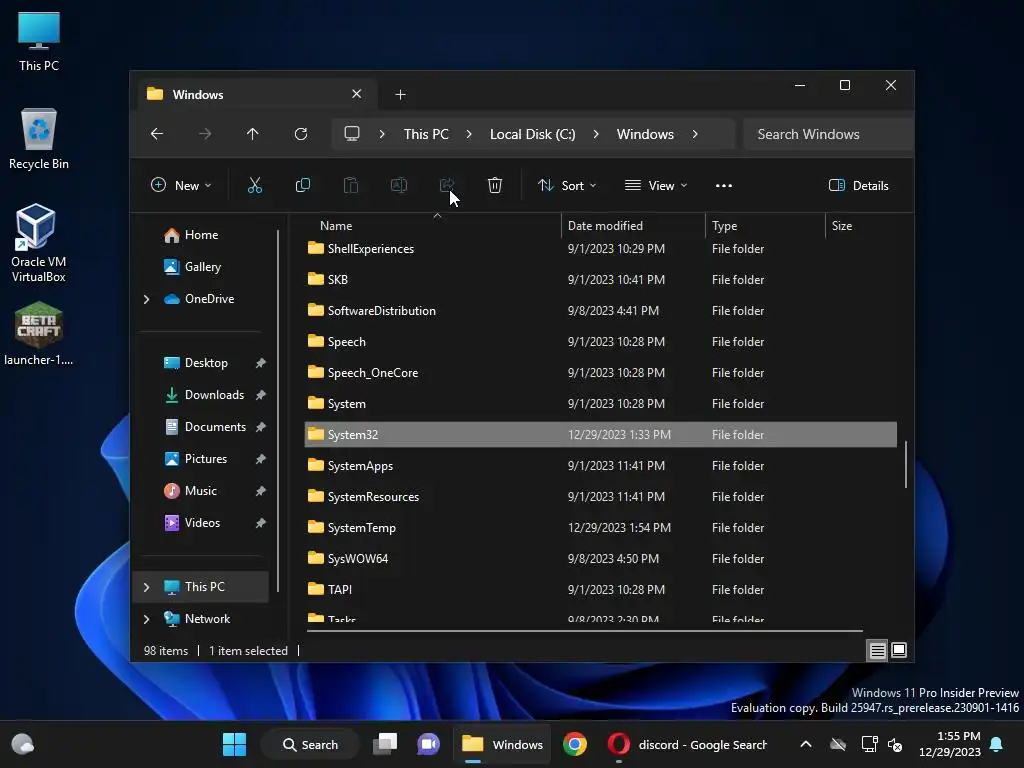Screen dimensions: 1024x768
Task: Click the Share icon in toolbar
Action: [447, 185]
